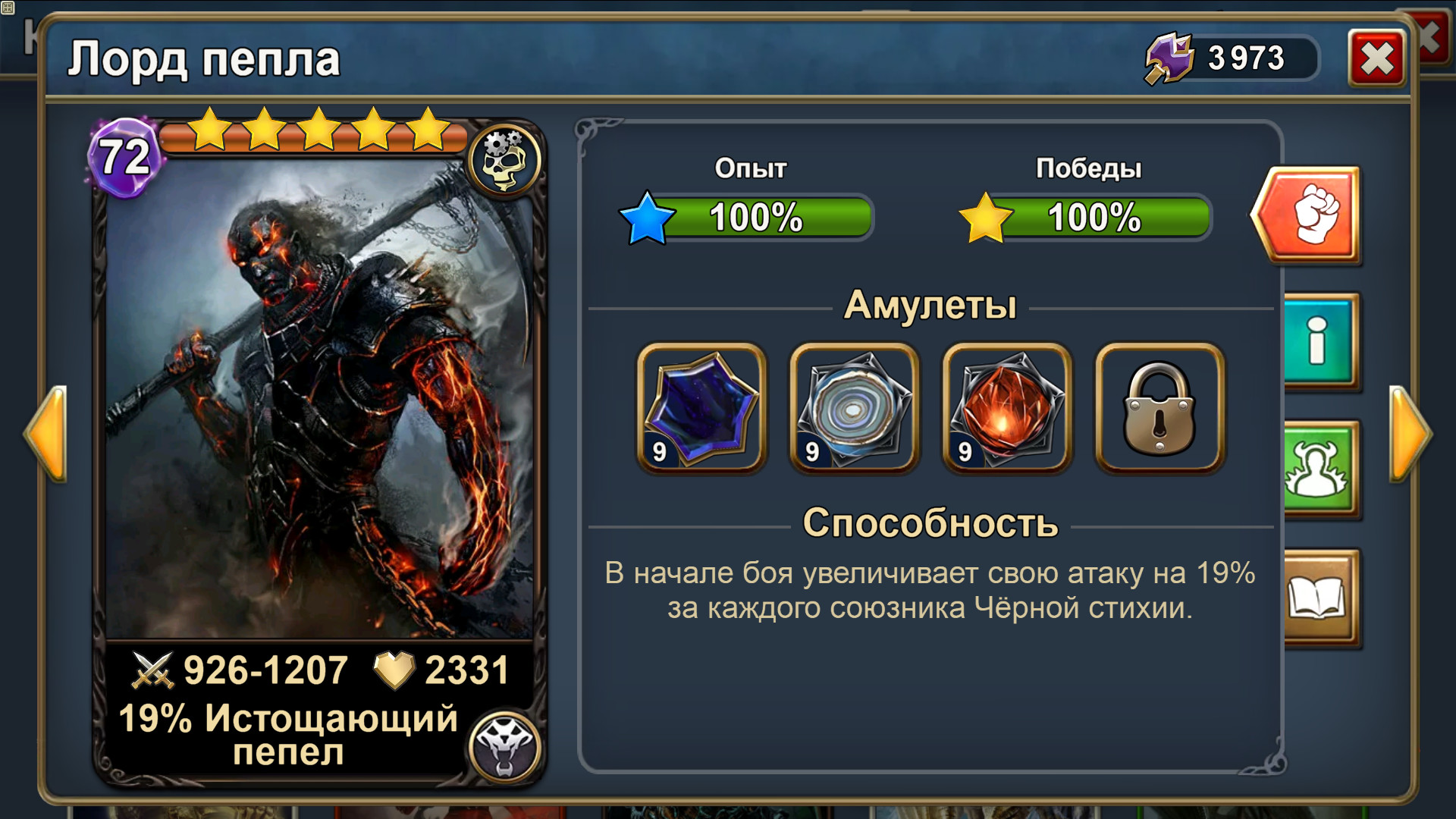
Task: Tap the locked fourth amulet slot
Action: pos(1159,408)
